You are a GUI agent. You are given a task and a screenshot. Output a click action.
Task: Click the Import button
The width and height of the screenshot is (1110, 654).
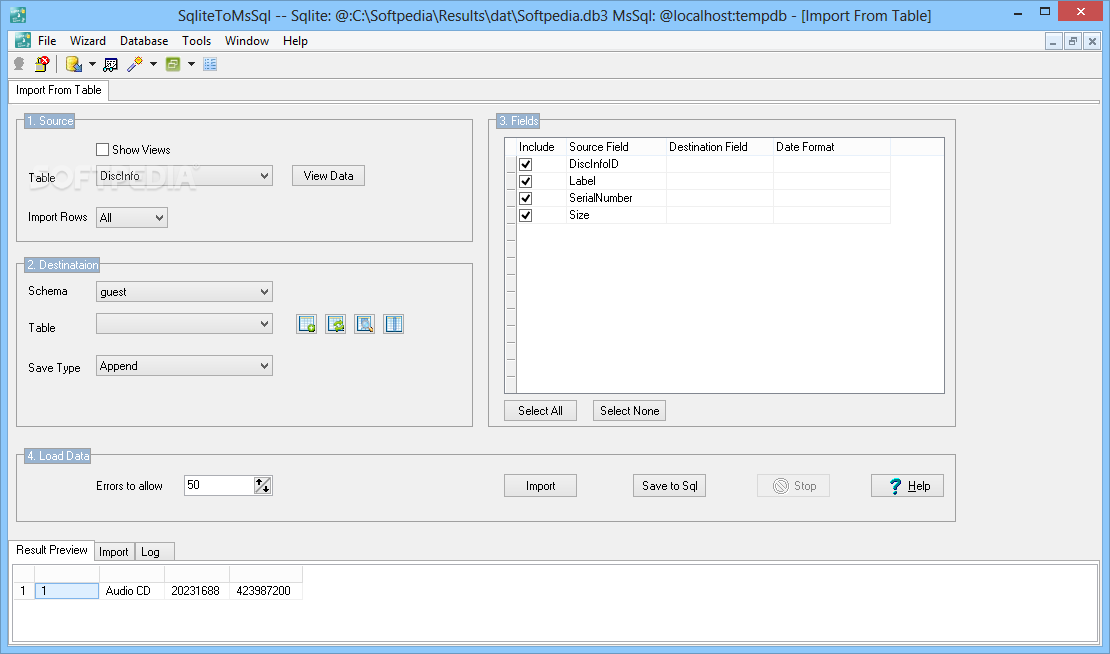tap(540, 486)
